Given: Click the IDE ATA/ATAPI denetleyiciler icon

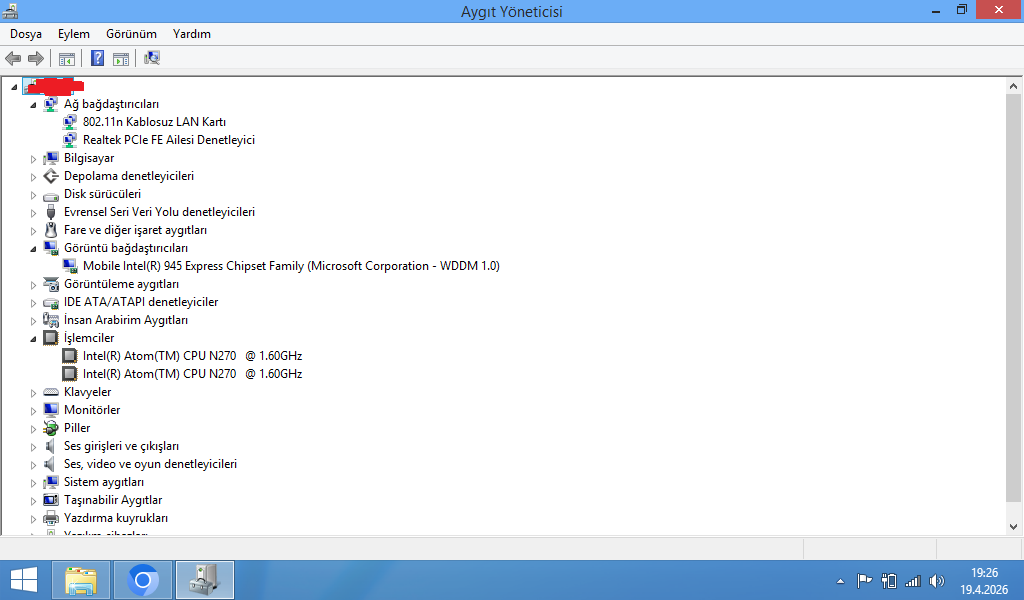Looking at the screenshot, I should tap(51, 302).
